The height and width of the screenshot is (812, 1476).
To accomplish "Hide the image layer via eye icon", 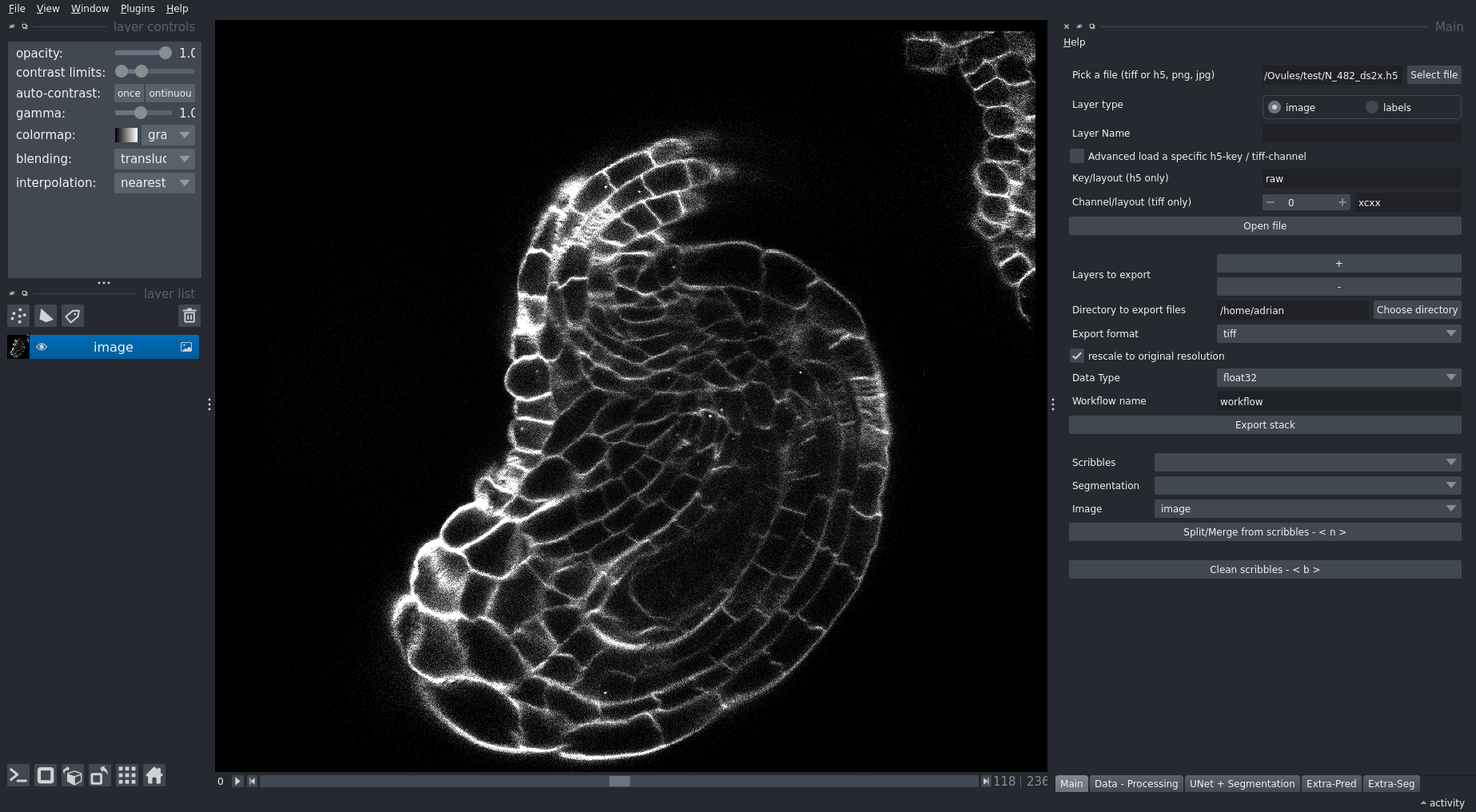I will click(42, 347).
